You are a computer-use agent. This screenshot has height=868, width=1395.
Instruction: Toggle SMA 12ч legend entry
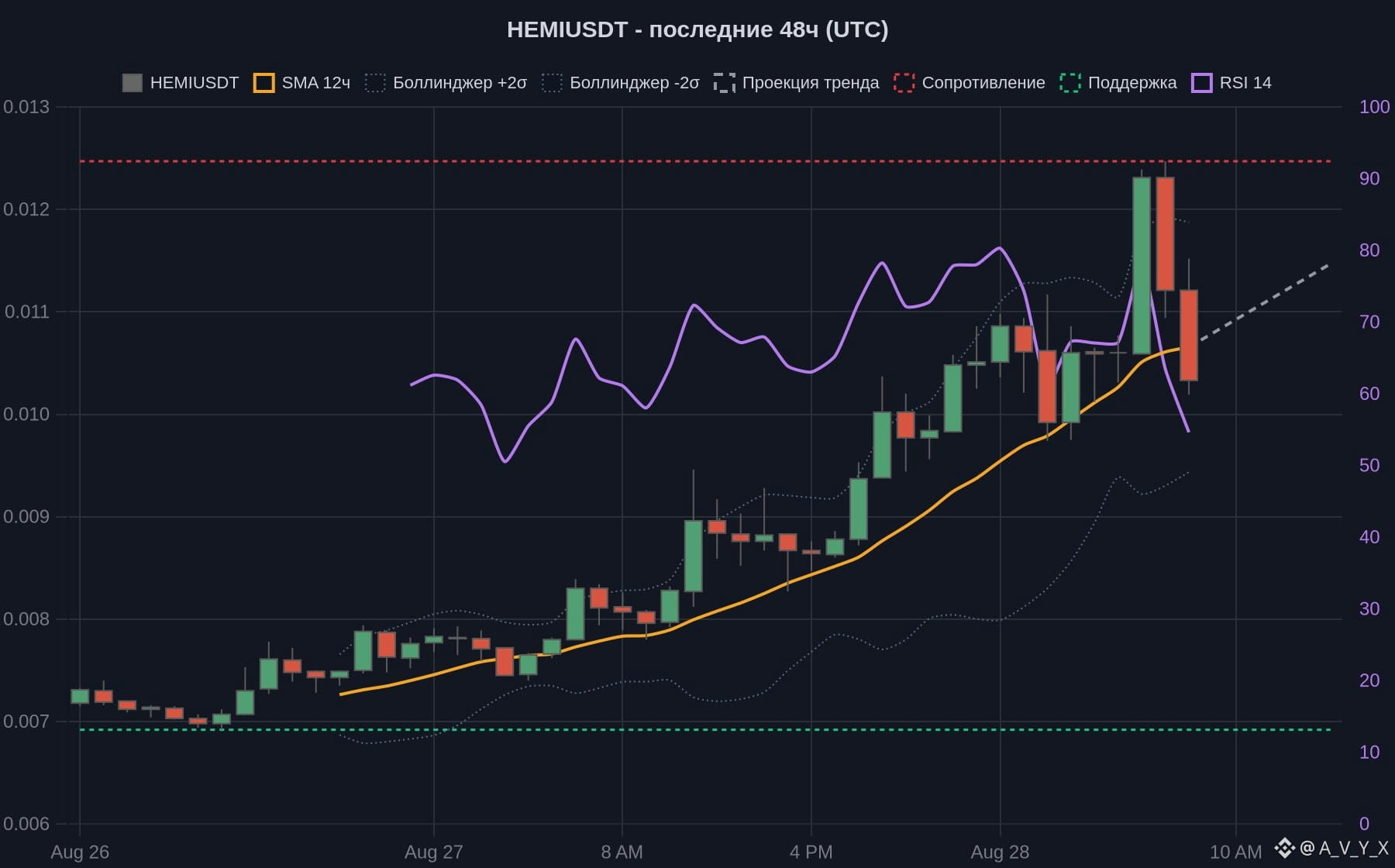[x=302, y=83]
